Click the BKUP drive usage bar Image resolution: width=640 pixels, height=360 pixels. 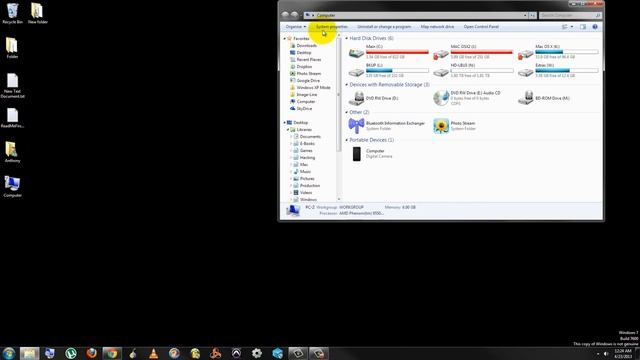[397, 71]
